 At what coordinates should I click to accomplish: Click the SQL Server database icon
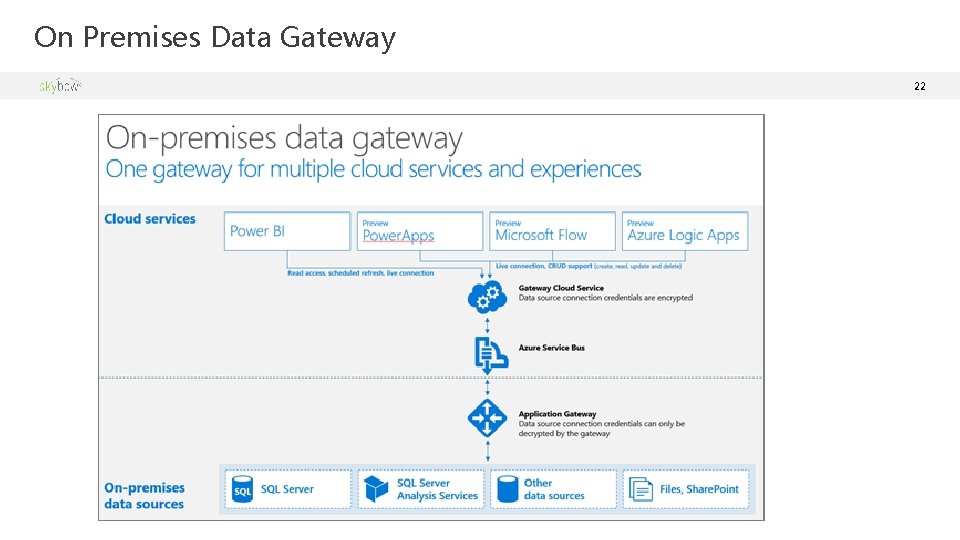pyautogui.click(x=242, y=489)
